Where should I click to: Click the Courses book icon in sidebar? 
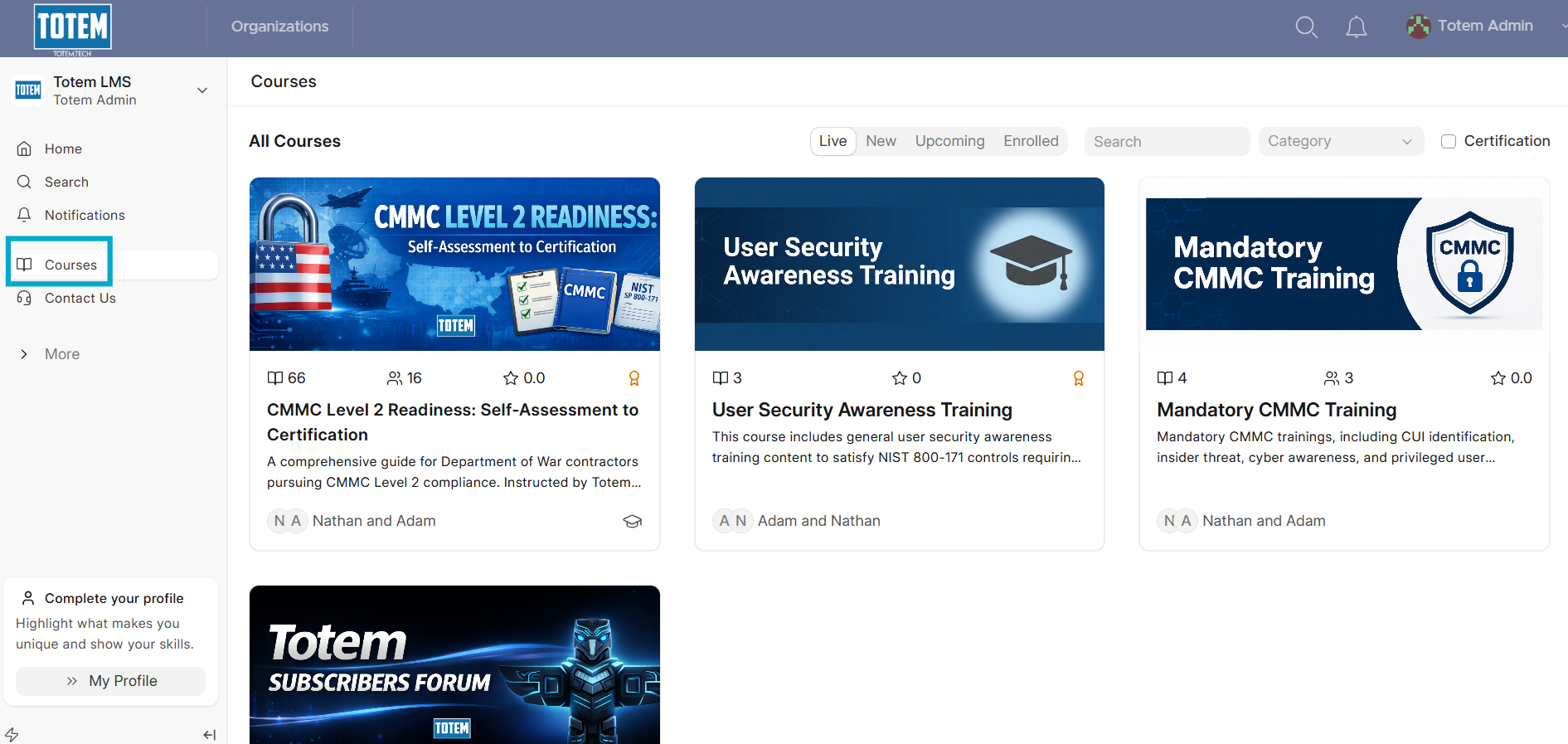[x=25, y=265]
